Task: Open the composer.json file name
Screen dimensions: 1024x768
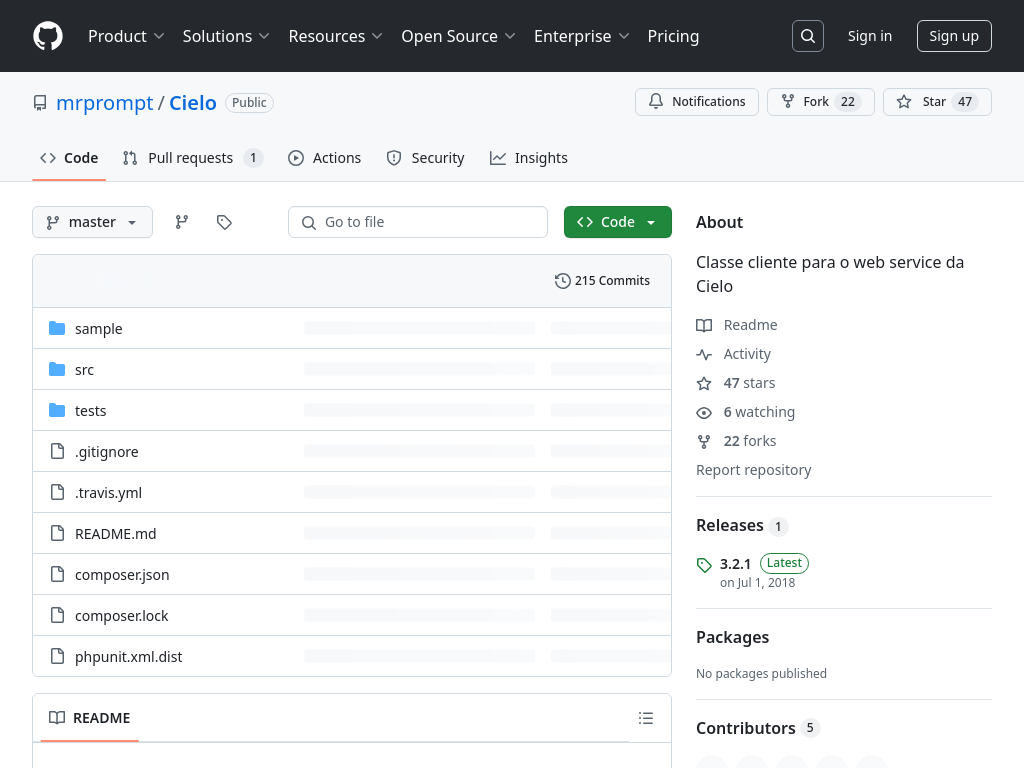Action: 122,575
